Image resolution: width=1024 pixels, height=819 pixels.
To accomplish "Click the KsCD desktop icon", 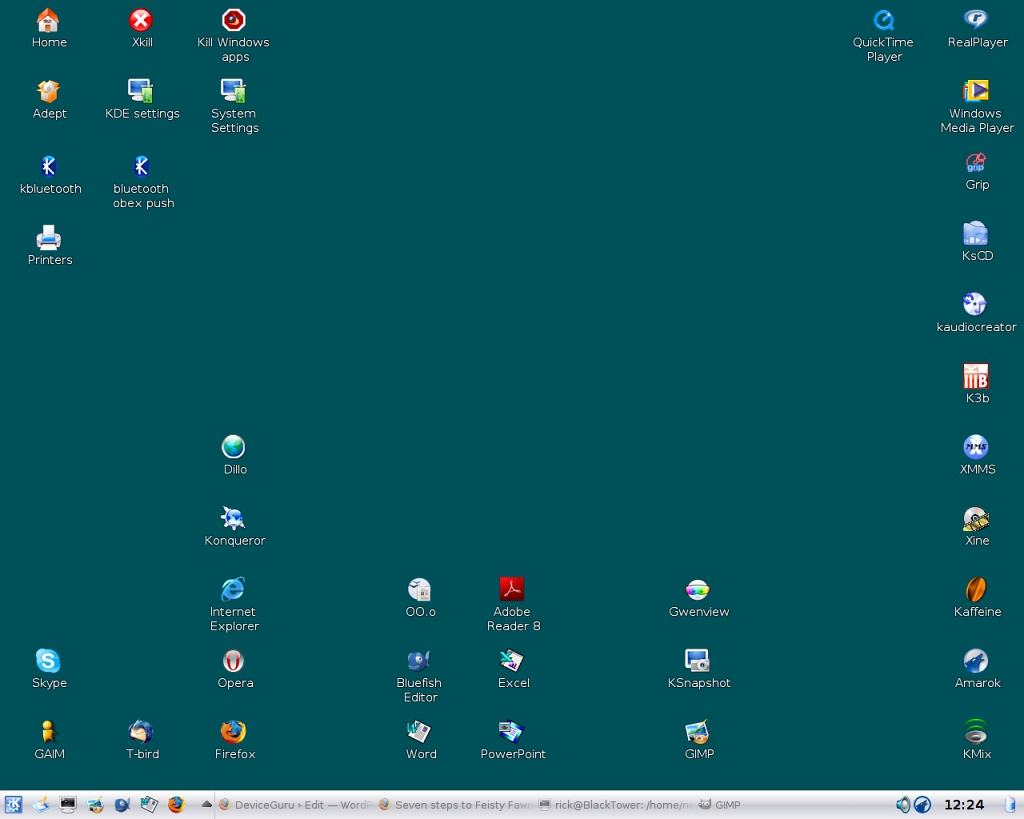I will [976, 234].
